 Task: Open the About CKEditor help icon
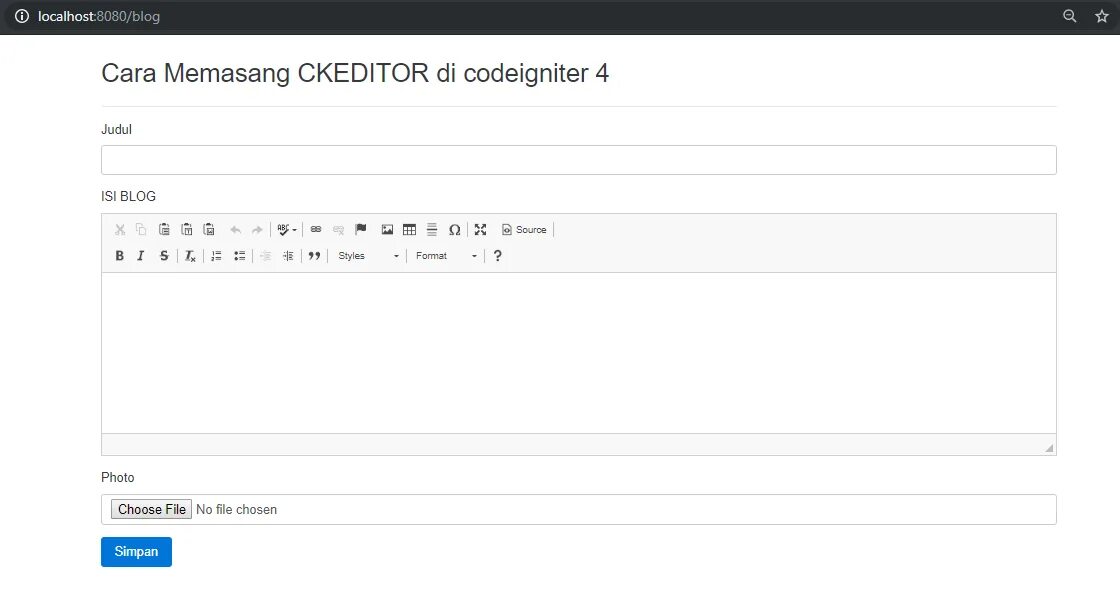pyautogui.click(x=497, y=255)
